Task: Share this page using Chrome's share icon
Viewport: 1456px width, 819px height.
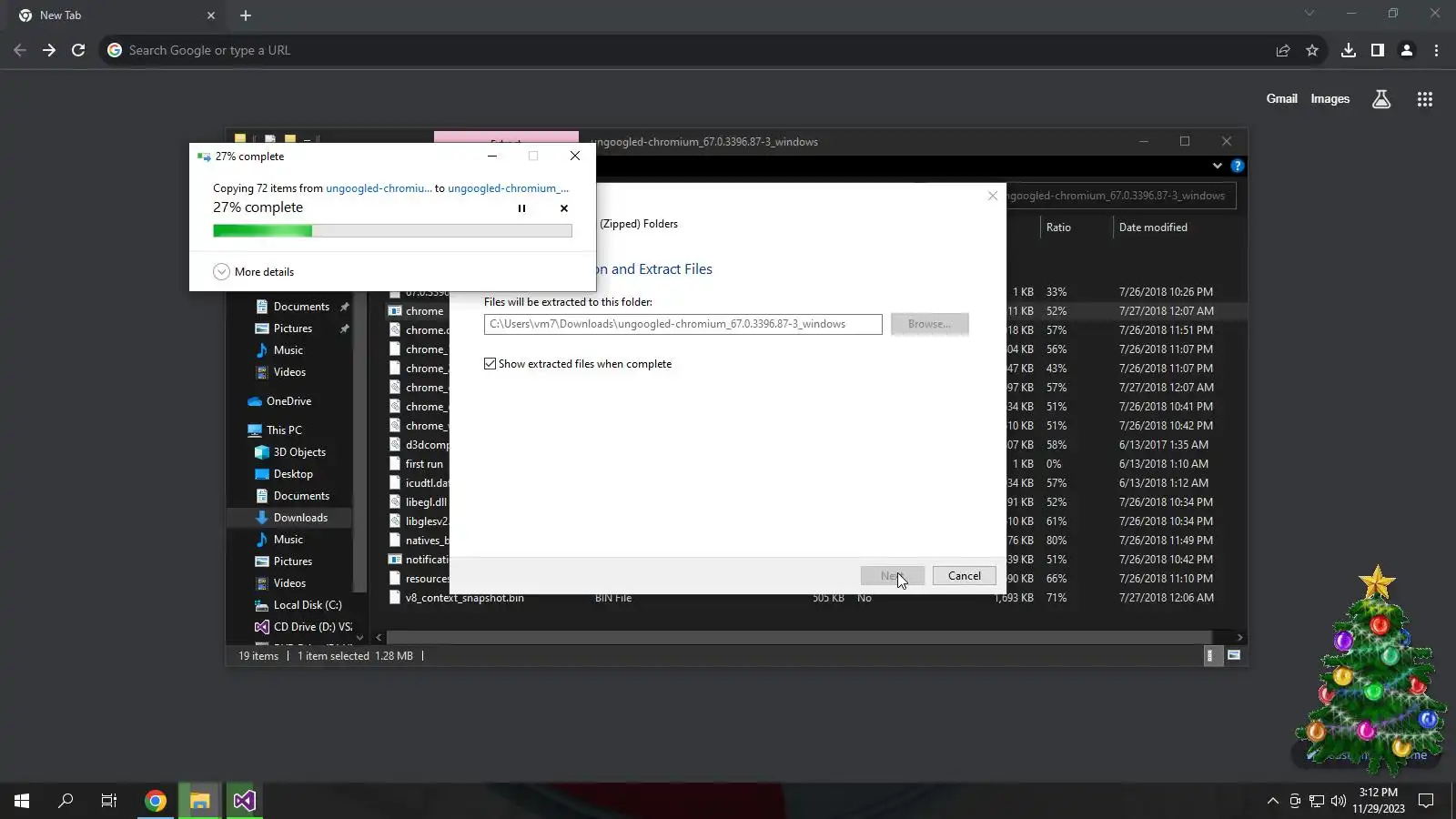Action: (1283, 50)
